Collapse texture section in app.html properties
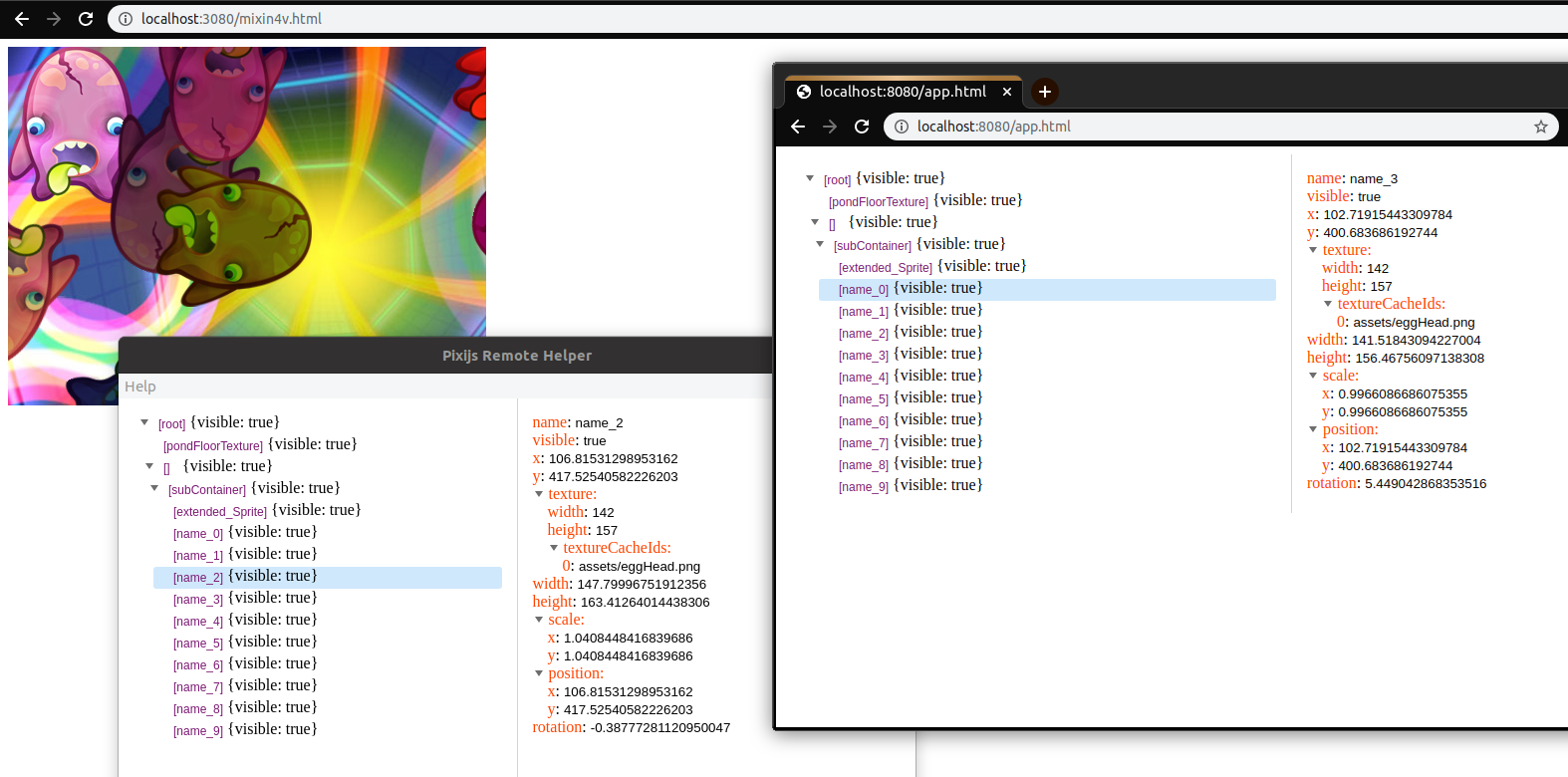The image size is (1568, 777). pos(1313,250)
